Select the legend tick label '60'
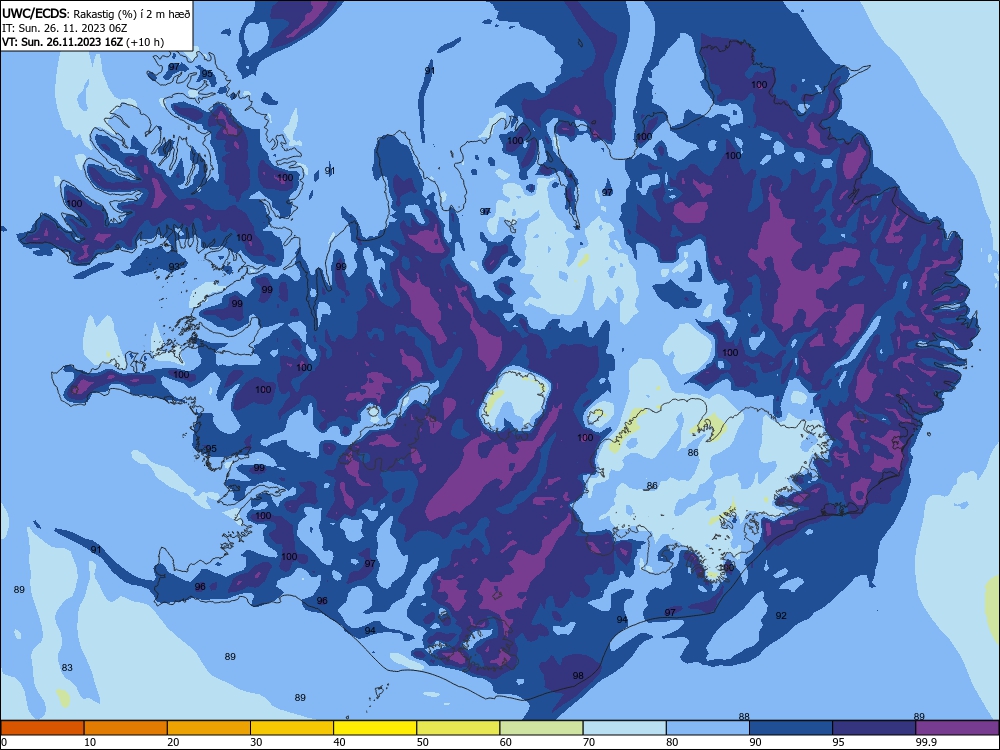Screen dimensions: 1000x750 [x=506, y=742]
